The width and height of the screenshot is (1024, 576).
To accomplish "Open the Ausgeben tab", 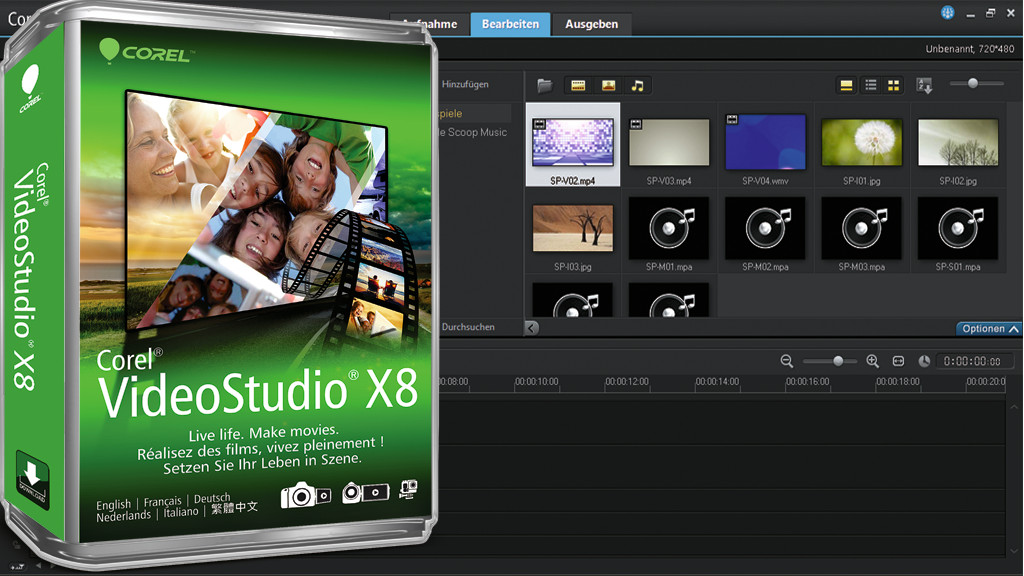I will pos(591,24).
